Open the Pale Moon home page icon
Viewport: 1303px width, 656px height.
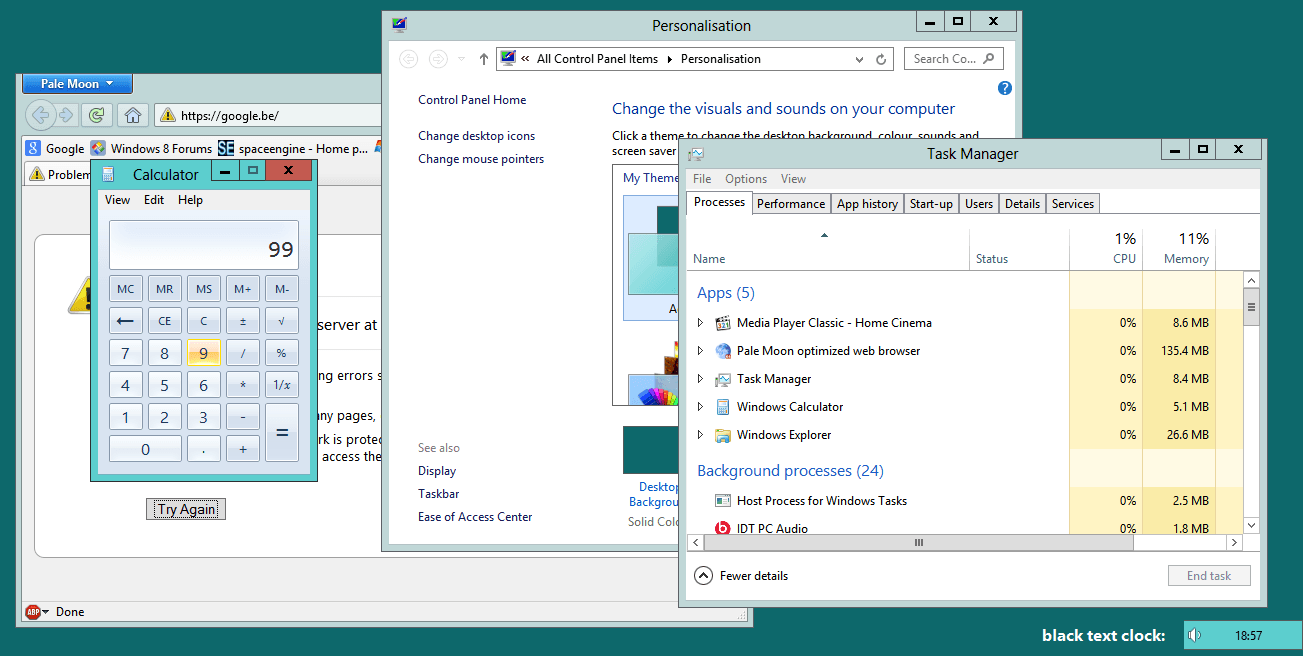133,115
